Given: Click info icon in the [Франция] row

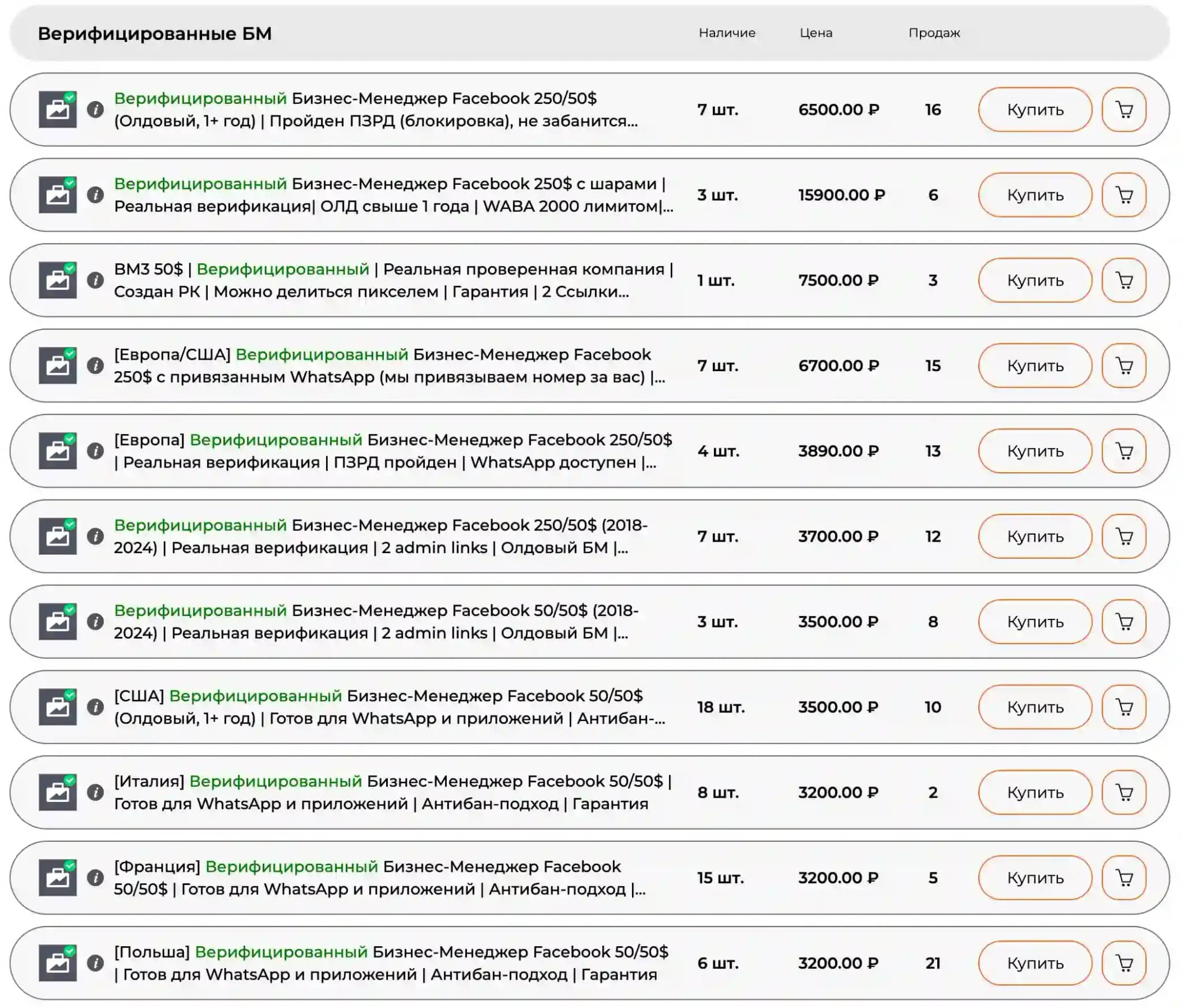Looking at the screenshot, I should click(x=95, y=878).
